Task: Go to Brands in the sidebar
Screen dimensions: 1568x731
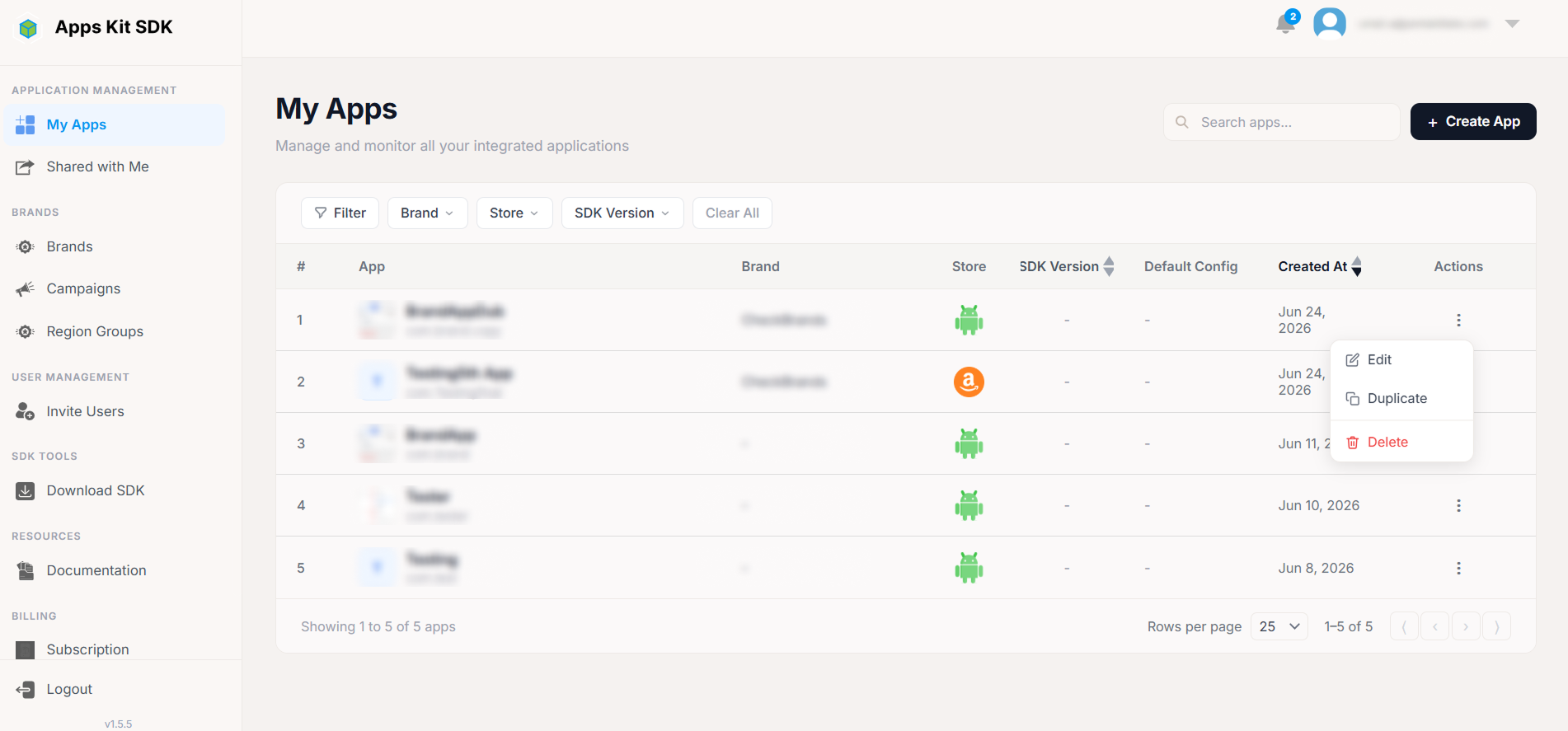Action: 115,246
